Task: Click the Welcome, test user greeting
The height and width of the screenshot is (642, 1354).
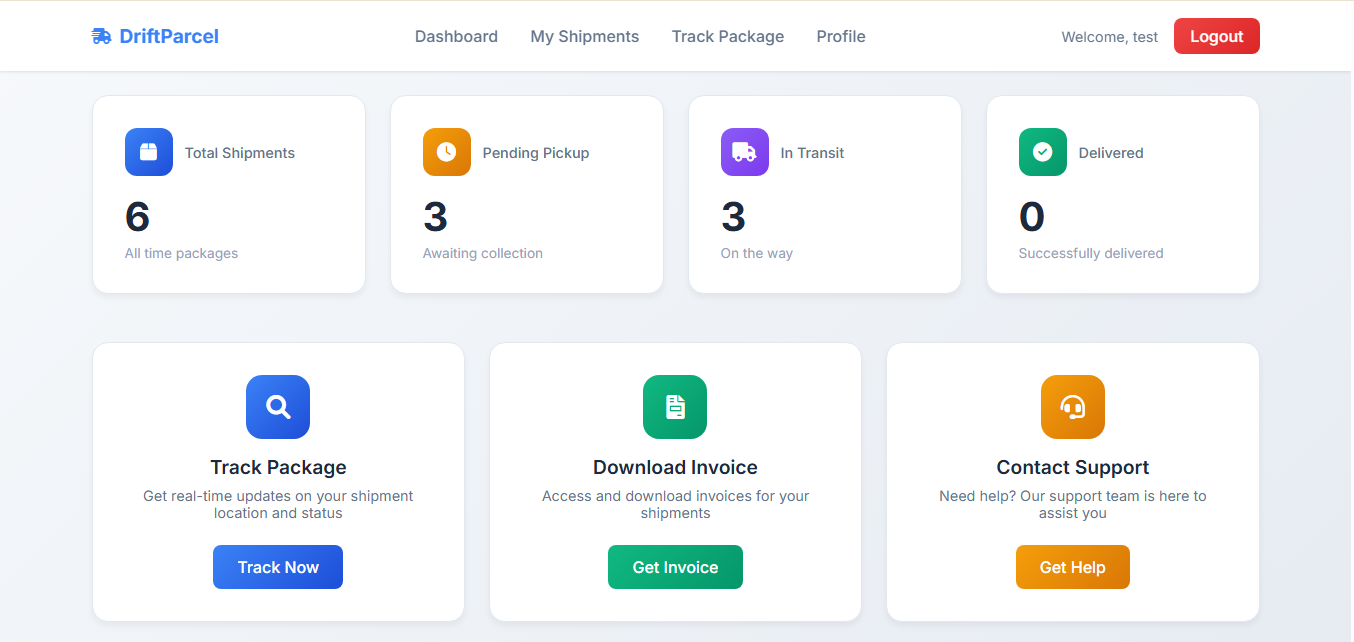Action: (x=1109, y=36)
